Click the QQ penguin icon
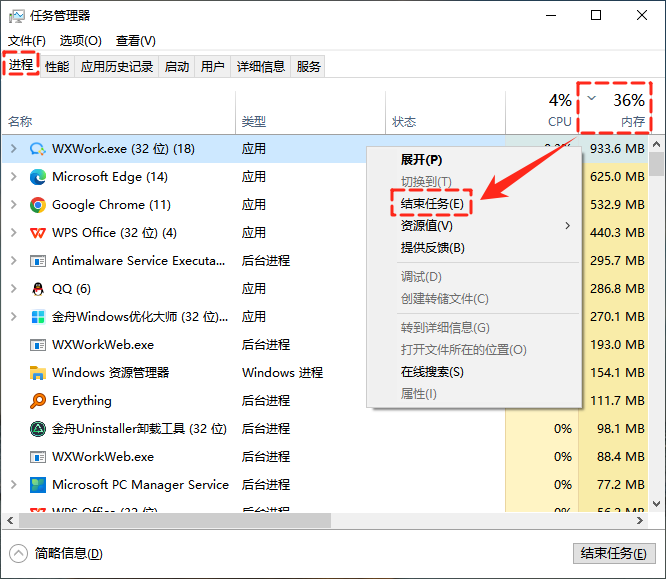Image resolution: width=666 pixels, height=579 pixels. 38,289
